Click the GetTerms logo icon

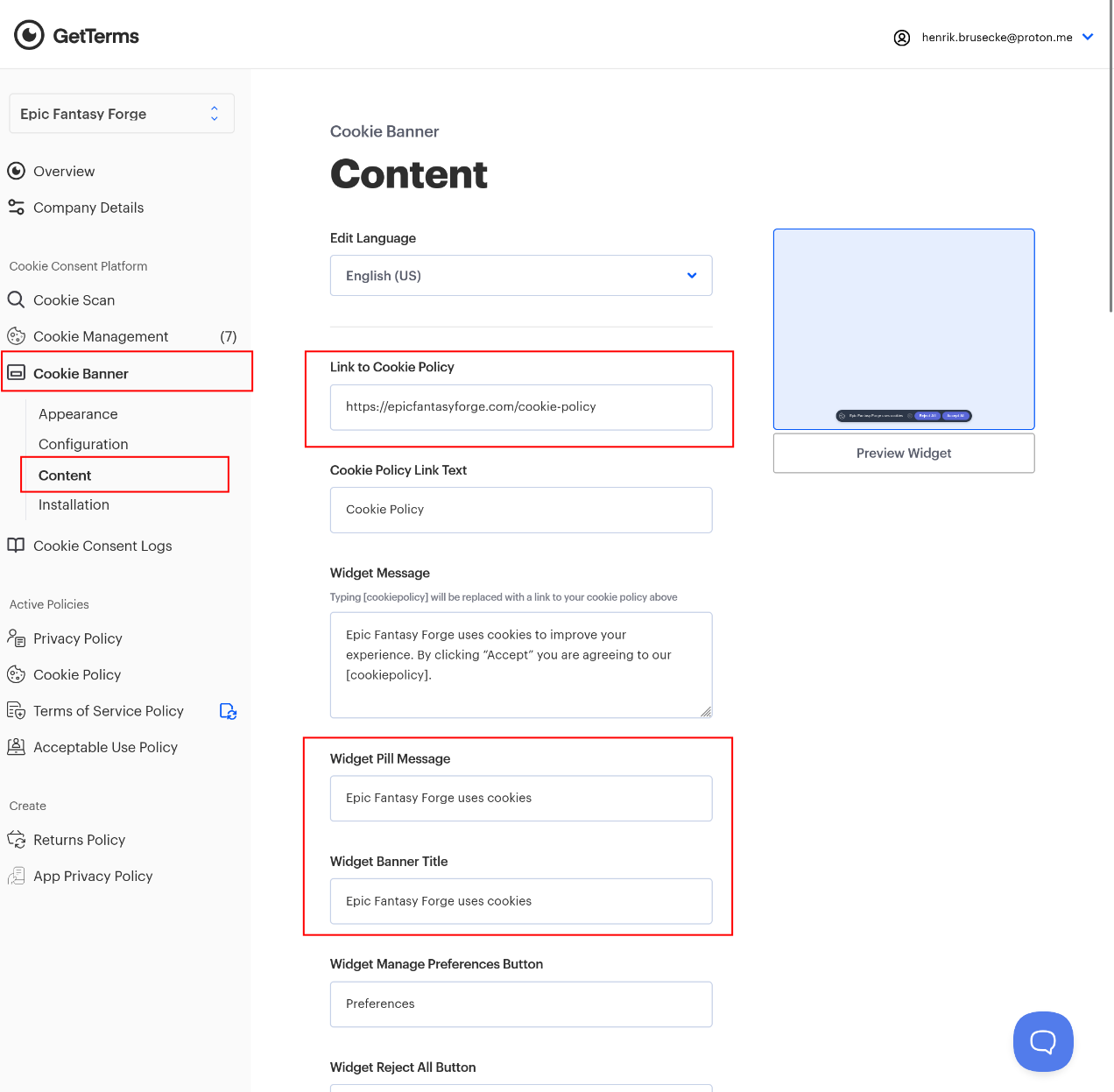point(29,35)
